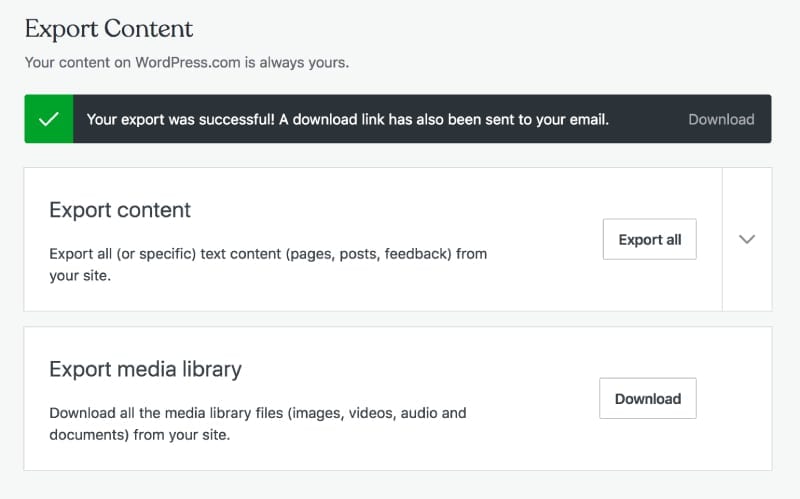This screenshot has height=499, width=800.
Task: Click 'documents) from your site' in media card
Action: (139, 435)
